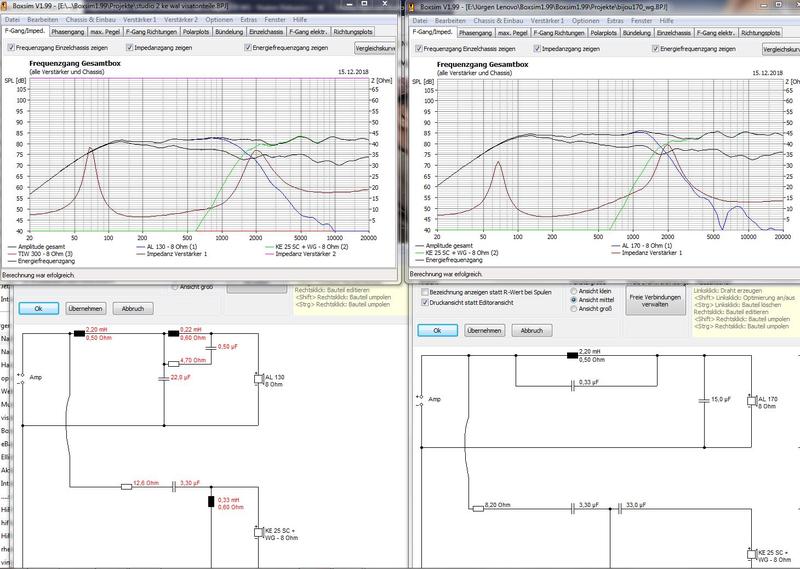Select 2,20 mH inductor in right schematic
Image resolution: width=800 pixels, height=569 pixels.
point(572,355)
